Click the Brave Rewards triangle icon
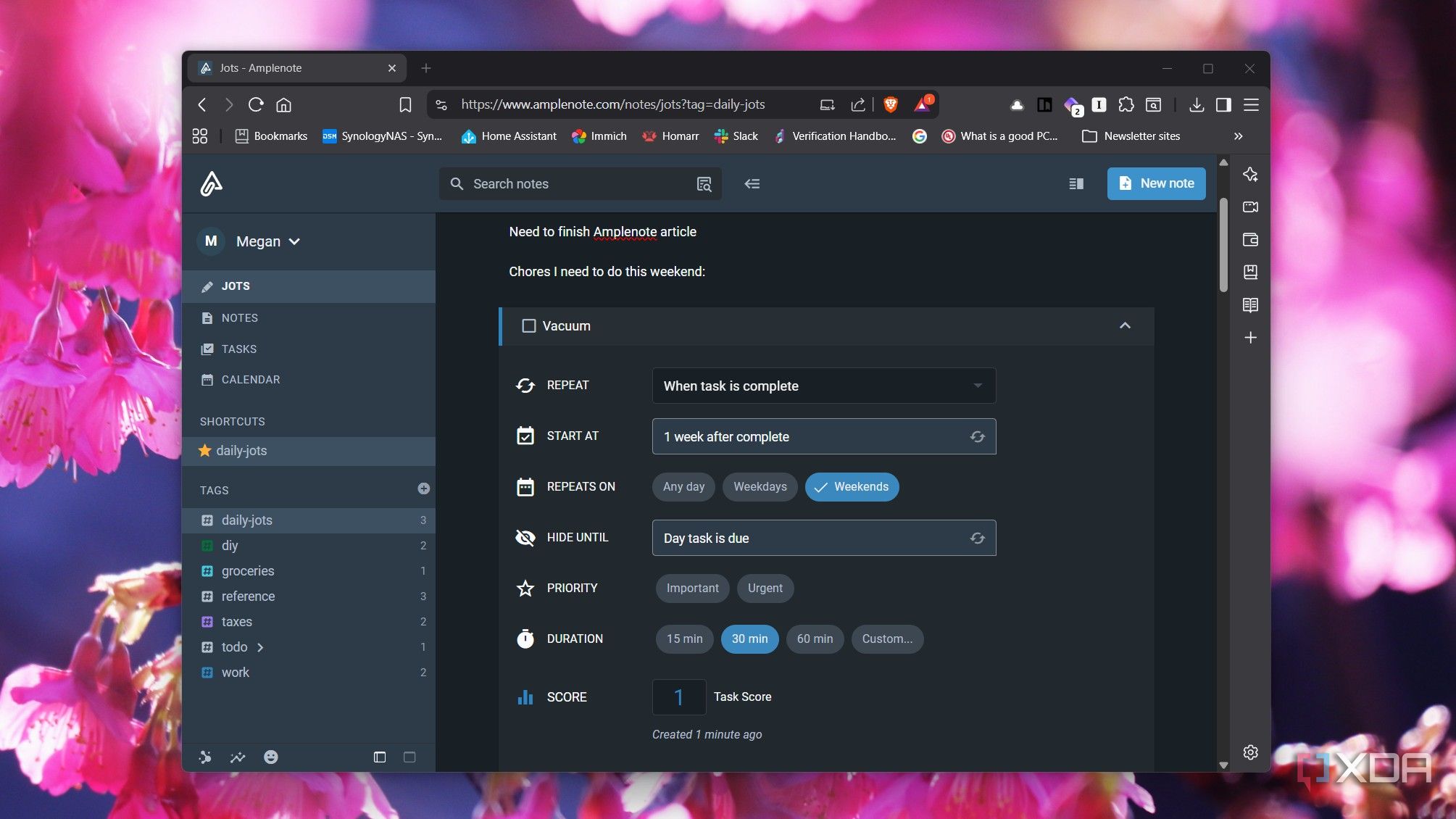Screen dimensions: 1456x819 click(923, 104)
